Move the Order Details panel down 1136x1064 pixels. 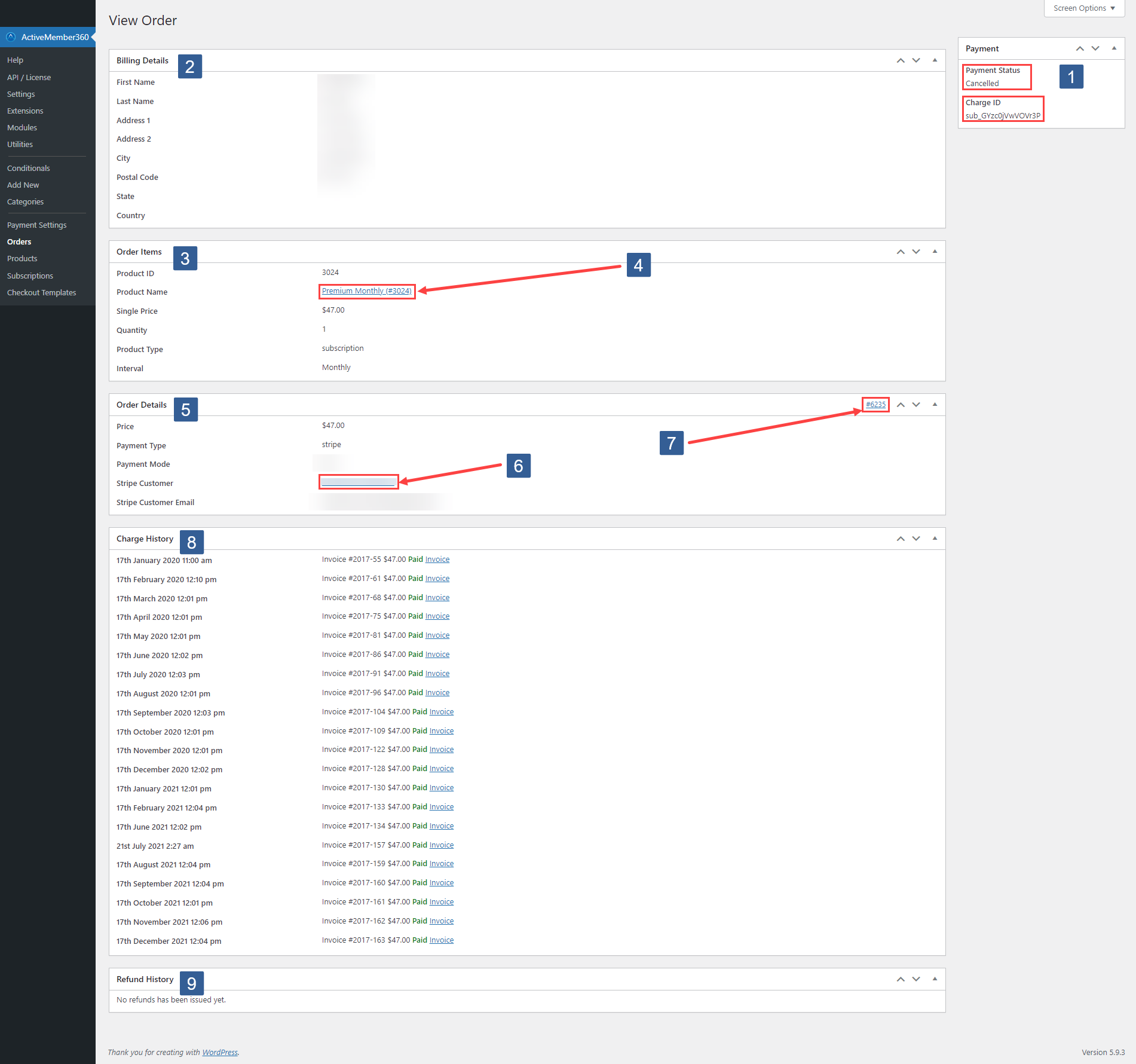916,404
